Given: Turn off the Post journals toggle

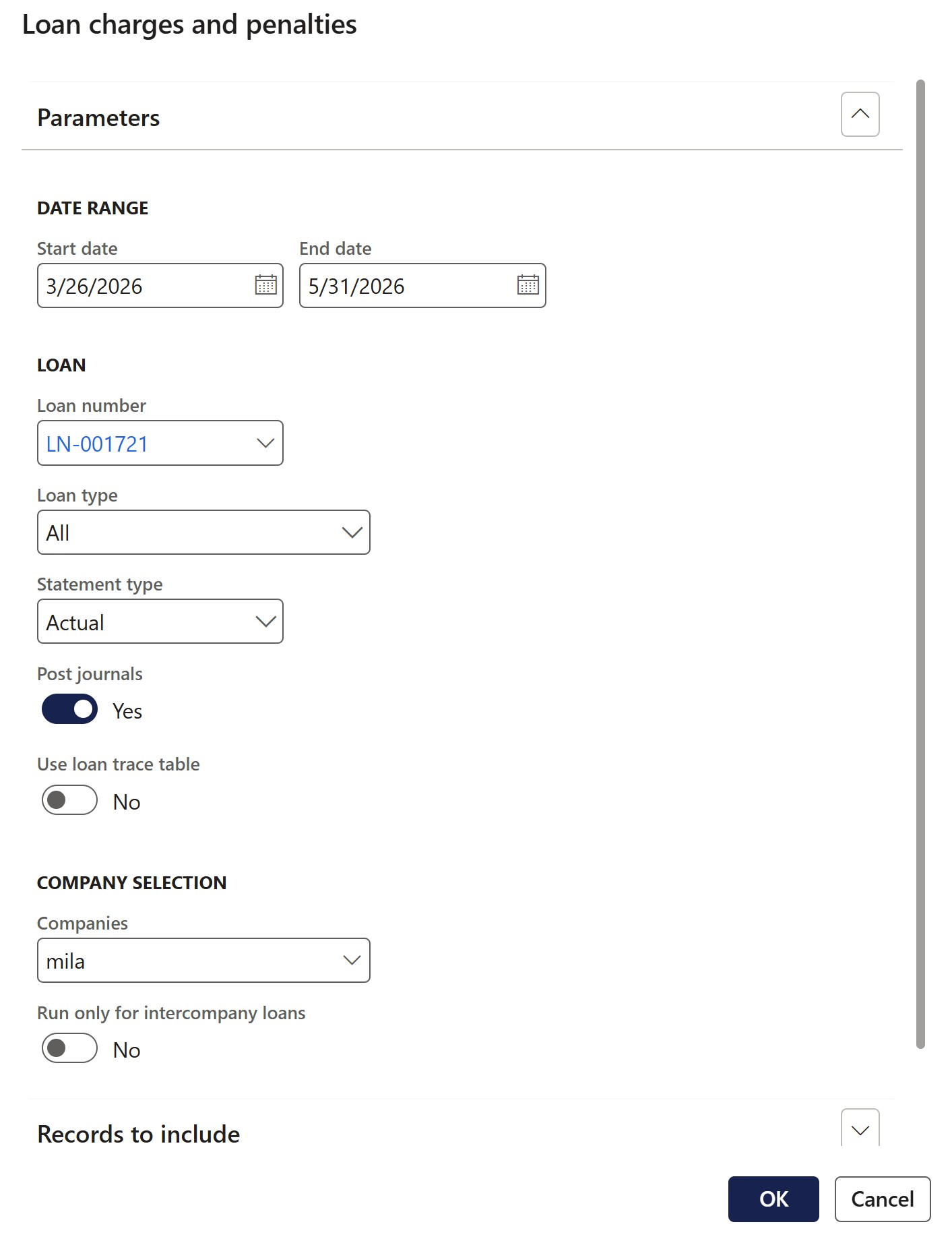Looking at the screenshot, I should [x=69, y=709].
